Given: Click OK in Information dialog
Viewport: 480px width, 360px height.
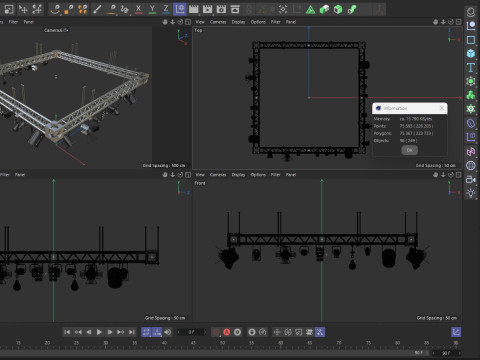Looking at the screenshot, I should click(x=409, y=150).
